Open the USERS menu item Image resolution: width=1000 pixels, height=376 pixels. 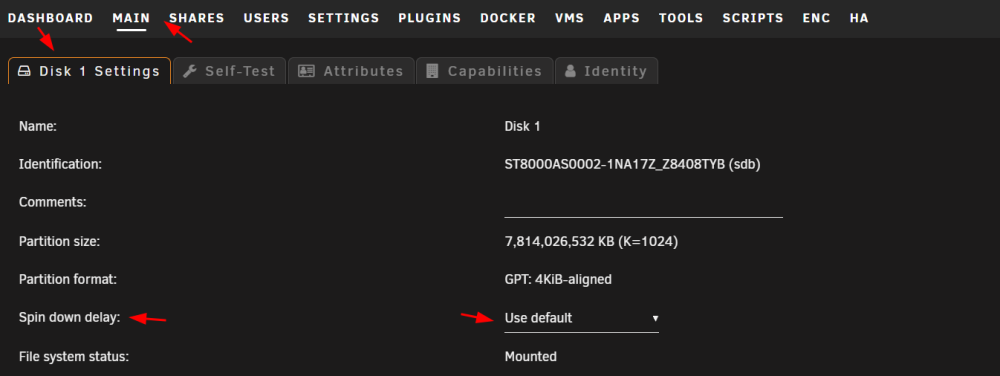point(266,18)
